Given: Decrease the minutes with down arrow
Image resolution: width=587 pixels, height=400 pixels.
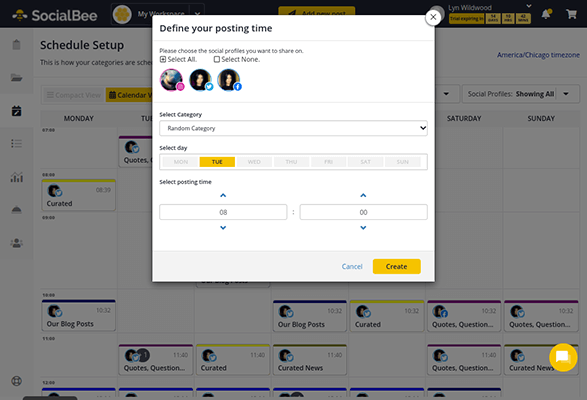Looking at the screenshot, I should point(363,228).
